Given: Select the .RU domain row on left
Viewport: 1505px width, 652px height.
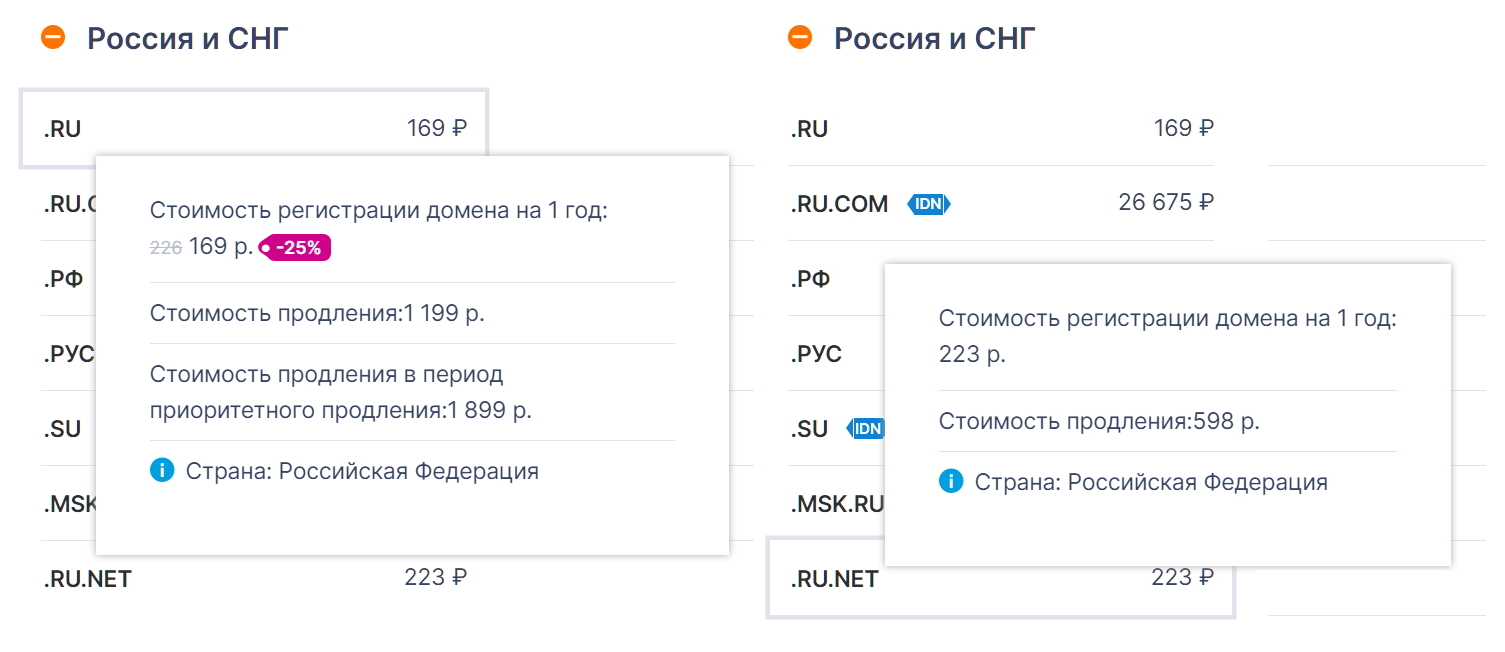Looking at the screenshot, I should pyautogui.click(x=254, y=129).
